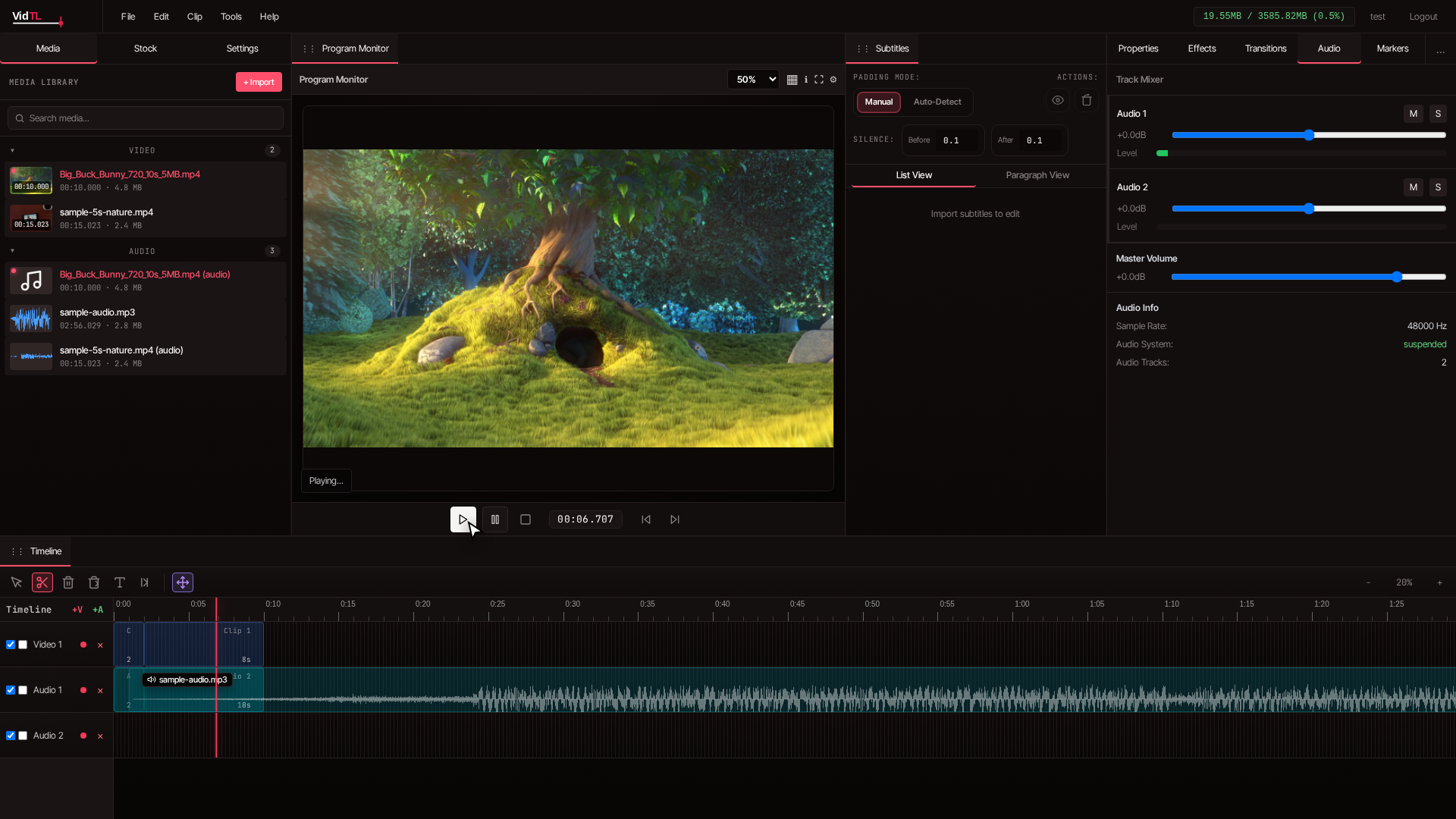Click the more panels ellipsis icon
1456x819 pixels.
[x=1440, y=49]
